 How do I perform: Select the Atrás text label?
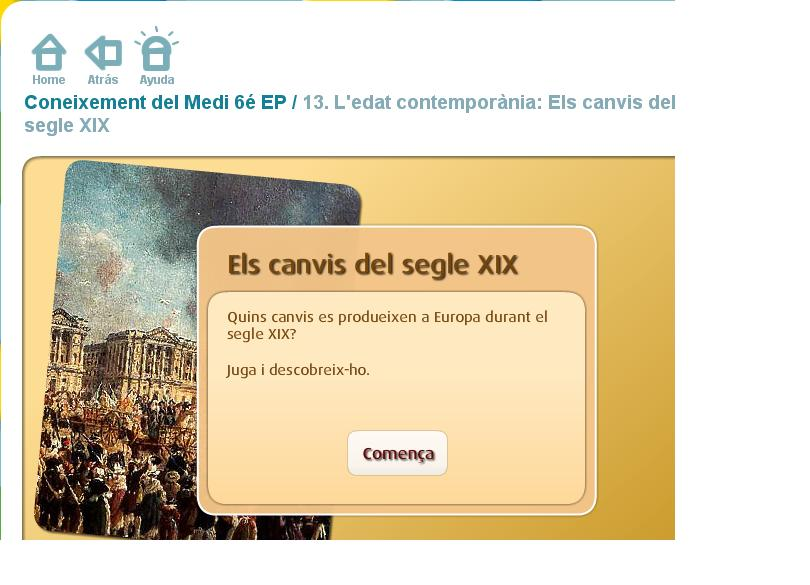(x=103, y=80)
